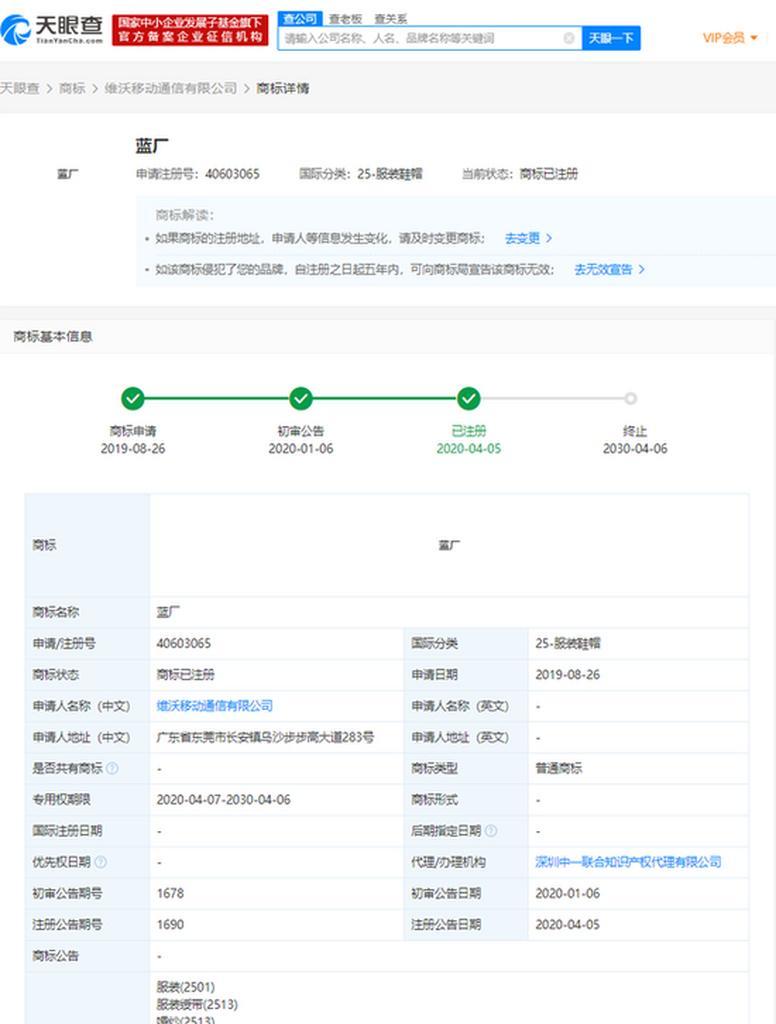The height and width of the screenshot is (1024, 776).
Task: Open 维沃移动通信有限公司 breadcrumb link
Action: (170, 88)
